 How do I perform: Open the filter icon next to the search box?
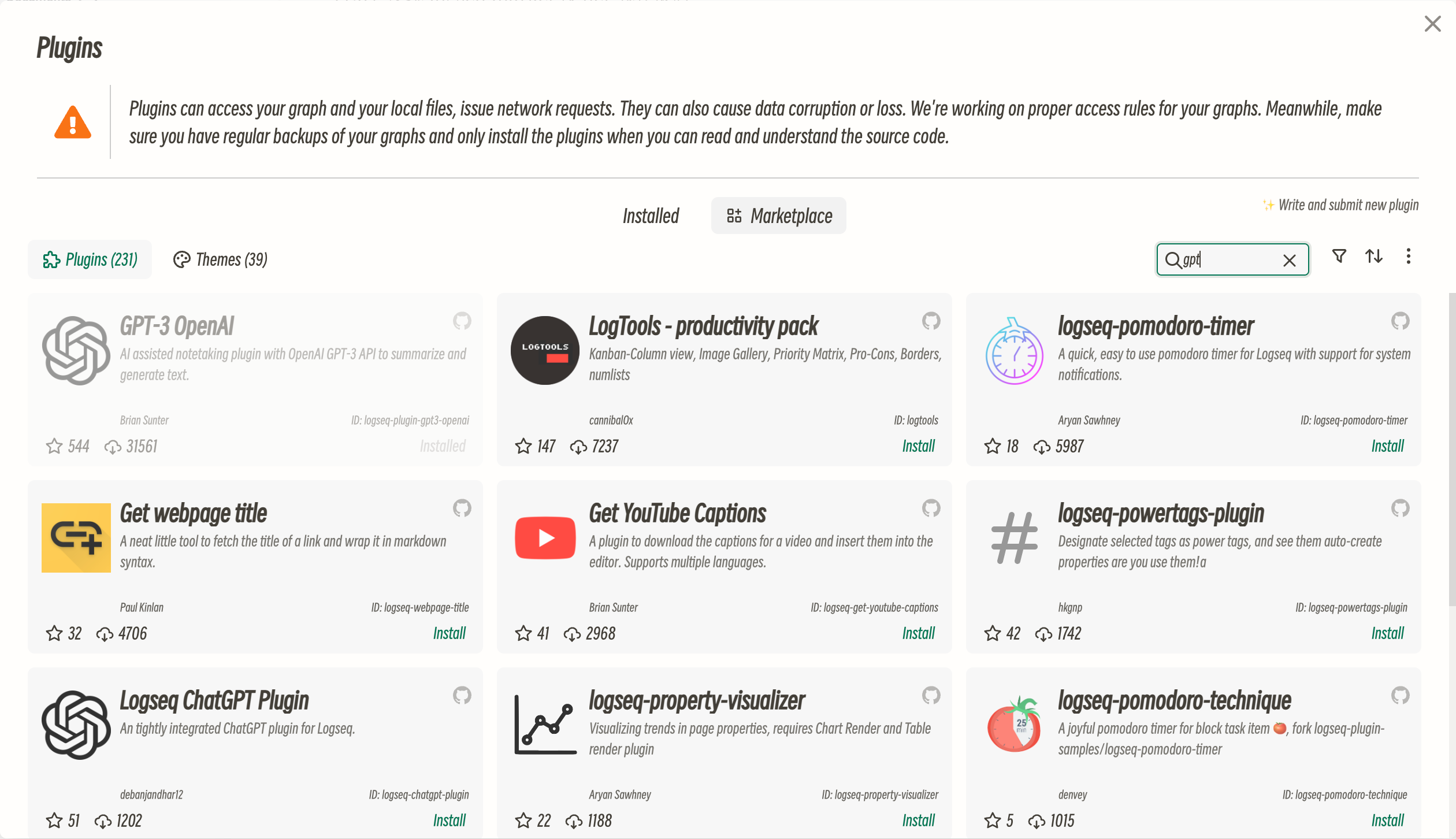pyautogui.click(x=1339, y=257)
